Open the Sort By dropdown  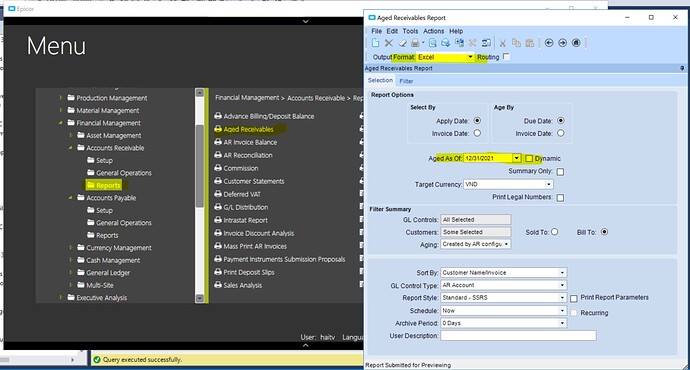(x=562, y=272)
